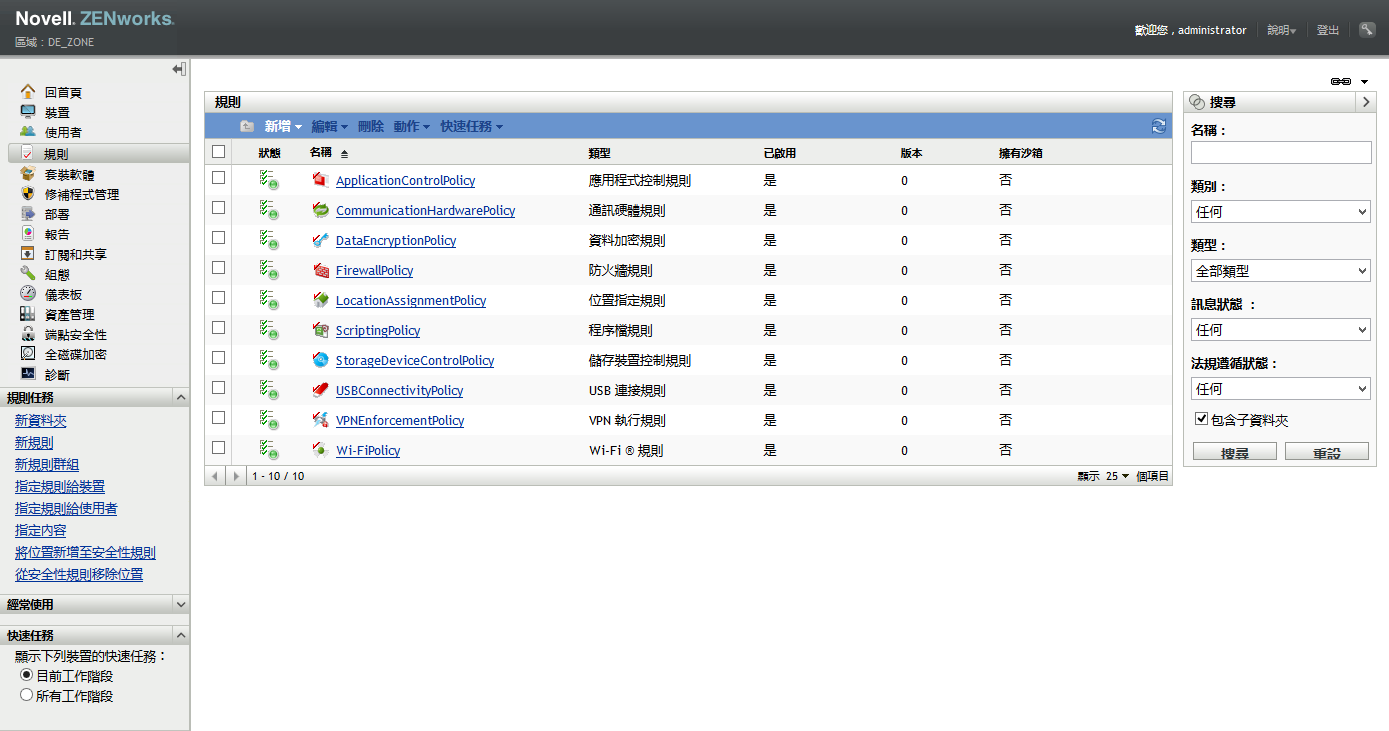1389x731 pixels.
Task: Click the FirewallPolicy row icon
Action: 321,270
